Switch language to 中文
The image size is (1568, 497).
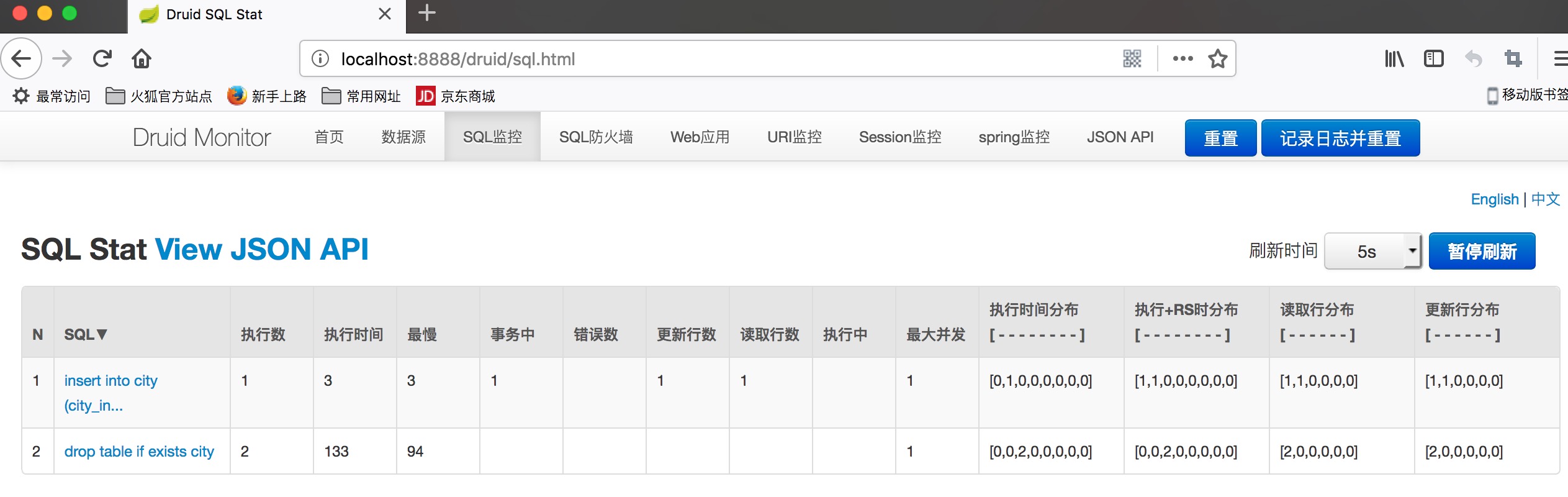tap(1546, 199)
